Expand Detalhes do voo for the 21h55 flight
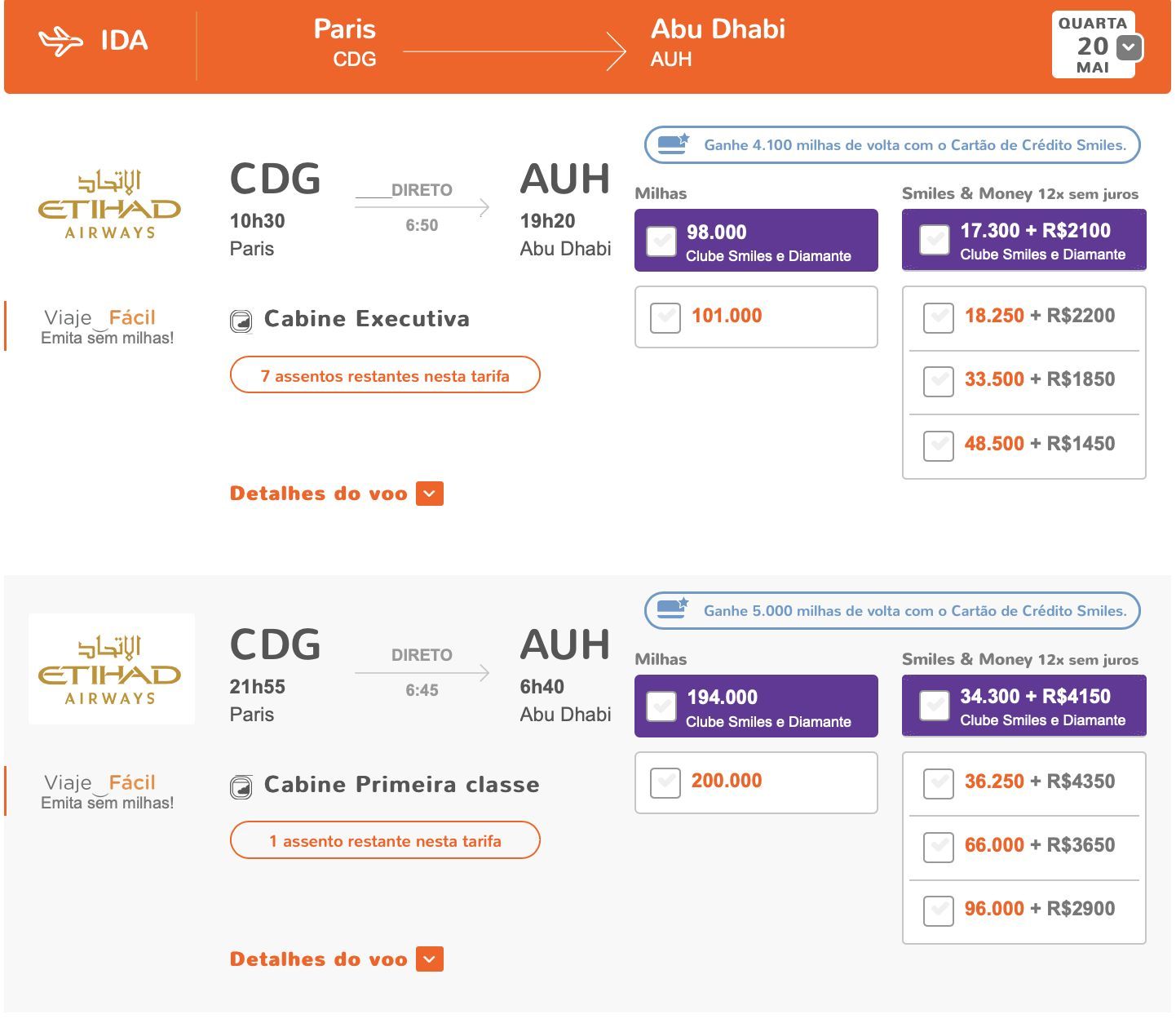 coord(336,959)
